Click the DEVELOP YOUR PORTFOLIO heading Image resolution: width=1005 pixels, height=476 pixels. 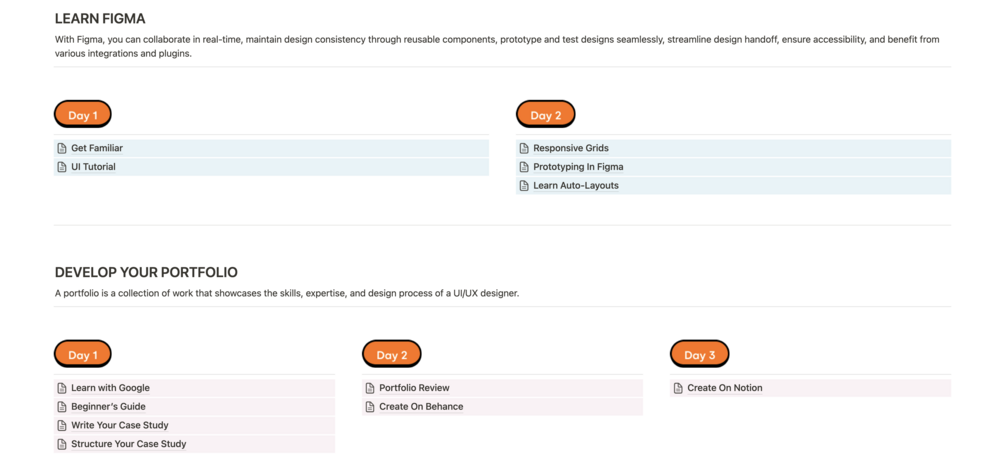pyautogui.click(x=146, y=272)
